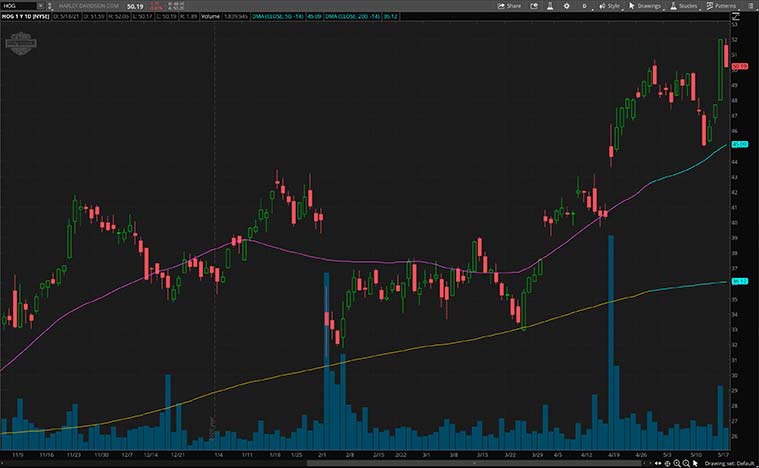This screenshot has height=468, width=759.
Task: Open the Drawing set: Default selector
Action: click(730, 462)
